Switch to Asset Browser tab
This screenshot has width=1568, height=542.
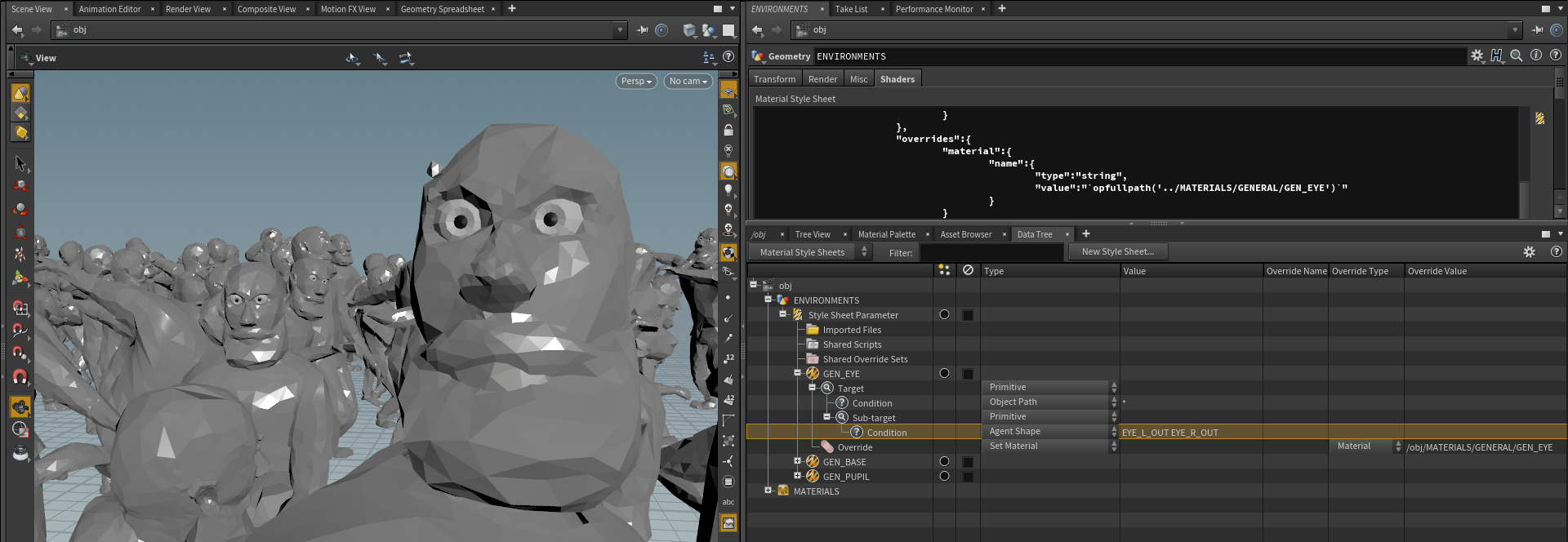click(965, 234)
